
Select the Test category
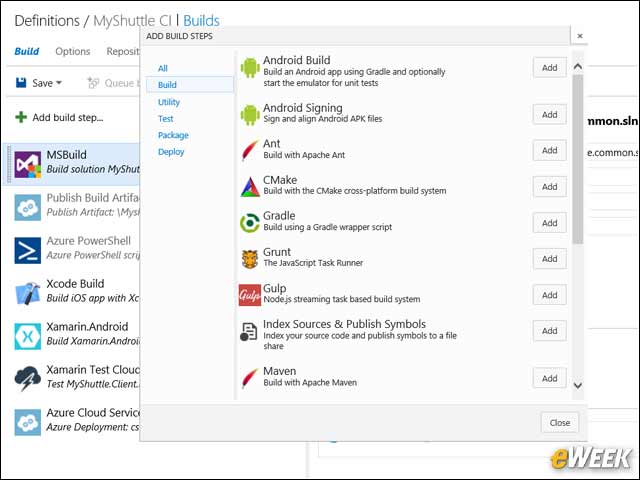pyautogui.click(x=165, y=119)
